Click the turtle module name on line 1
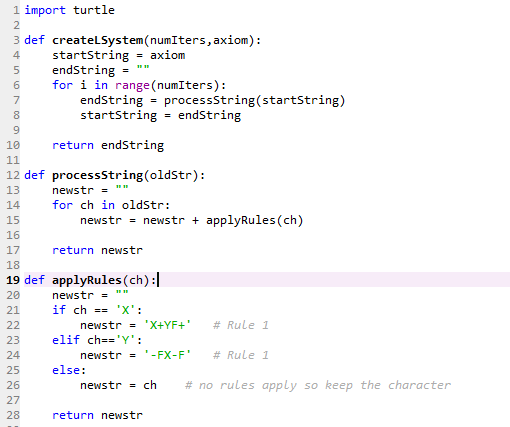This screenshot has height=427, width=510. click(94, 10)
